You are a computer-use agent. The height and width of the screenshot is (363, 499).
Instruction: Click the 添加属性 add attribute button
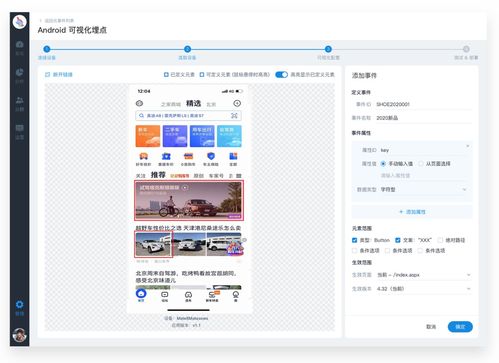point(412,212)
